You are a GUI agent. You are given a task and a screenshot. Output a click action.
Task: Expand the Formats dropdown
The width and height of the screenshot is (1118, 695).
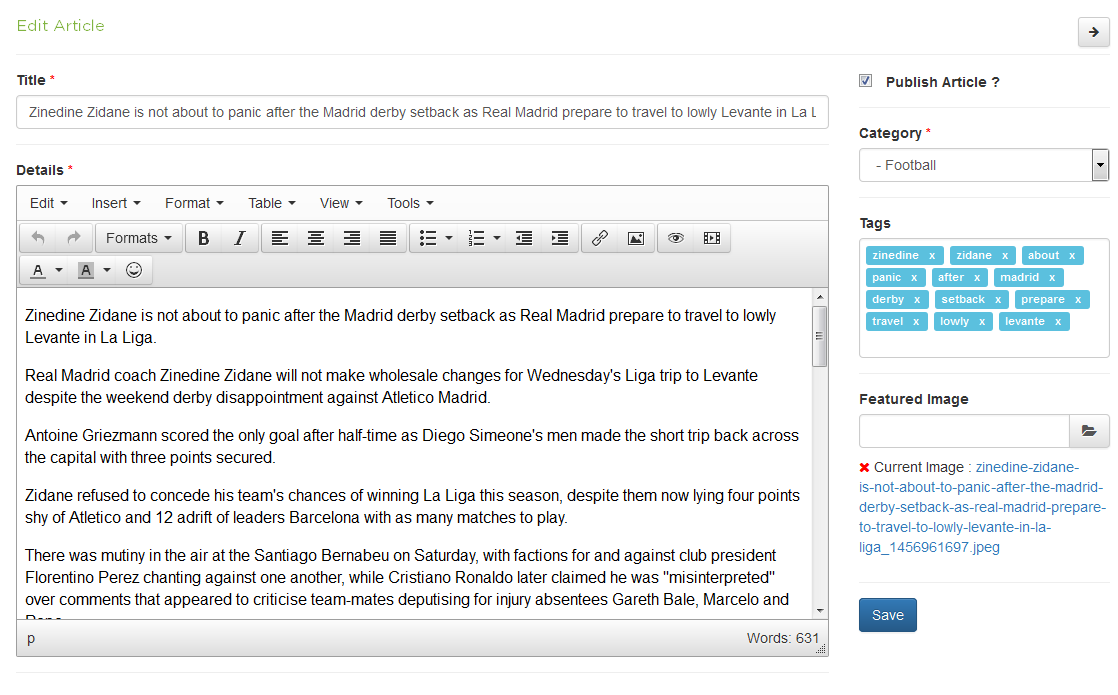pyautogui.click(x=139, y=238)
